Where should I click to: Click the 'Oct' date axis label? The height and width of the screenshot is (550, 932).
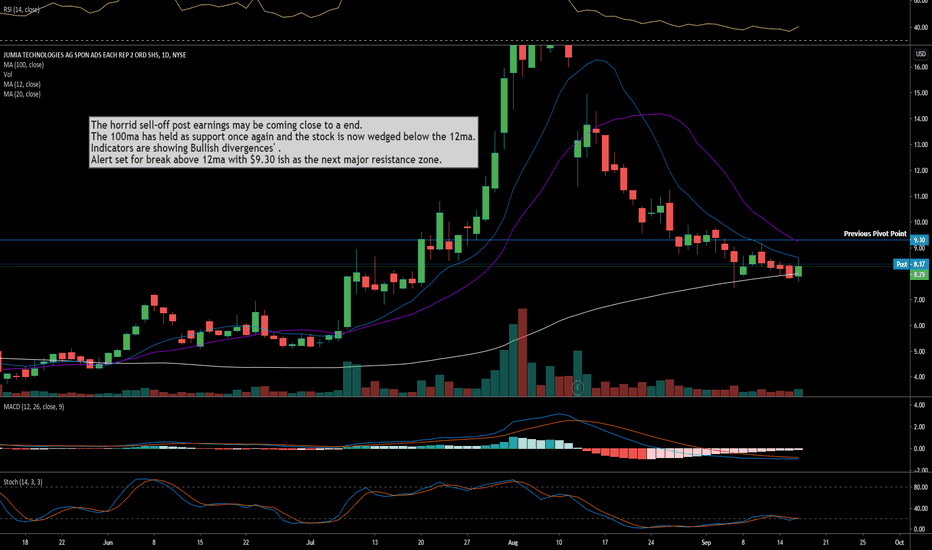(x=899, y=542)
